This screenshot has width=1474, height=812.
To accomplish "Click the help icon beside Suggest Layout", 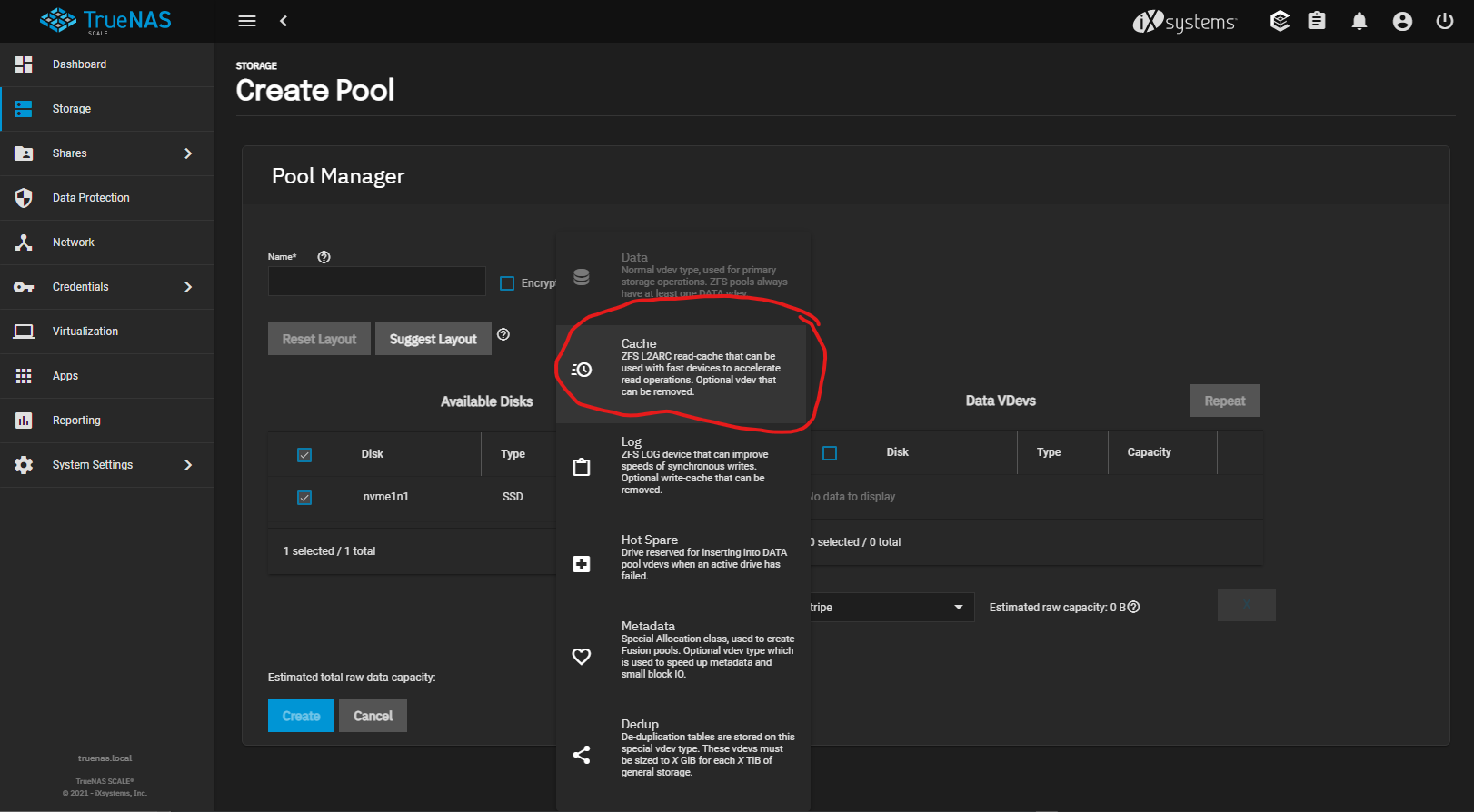I will coord(503,334).
